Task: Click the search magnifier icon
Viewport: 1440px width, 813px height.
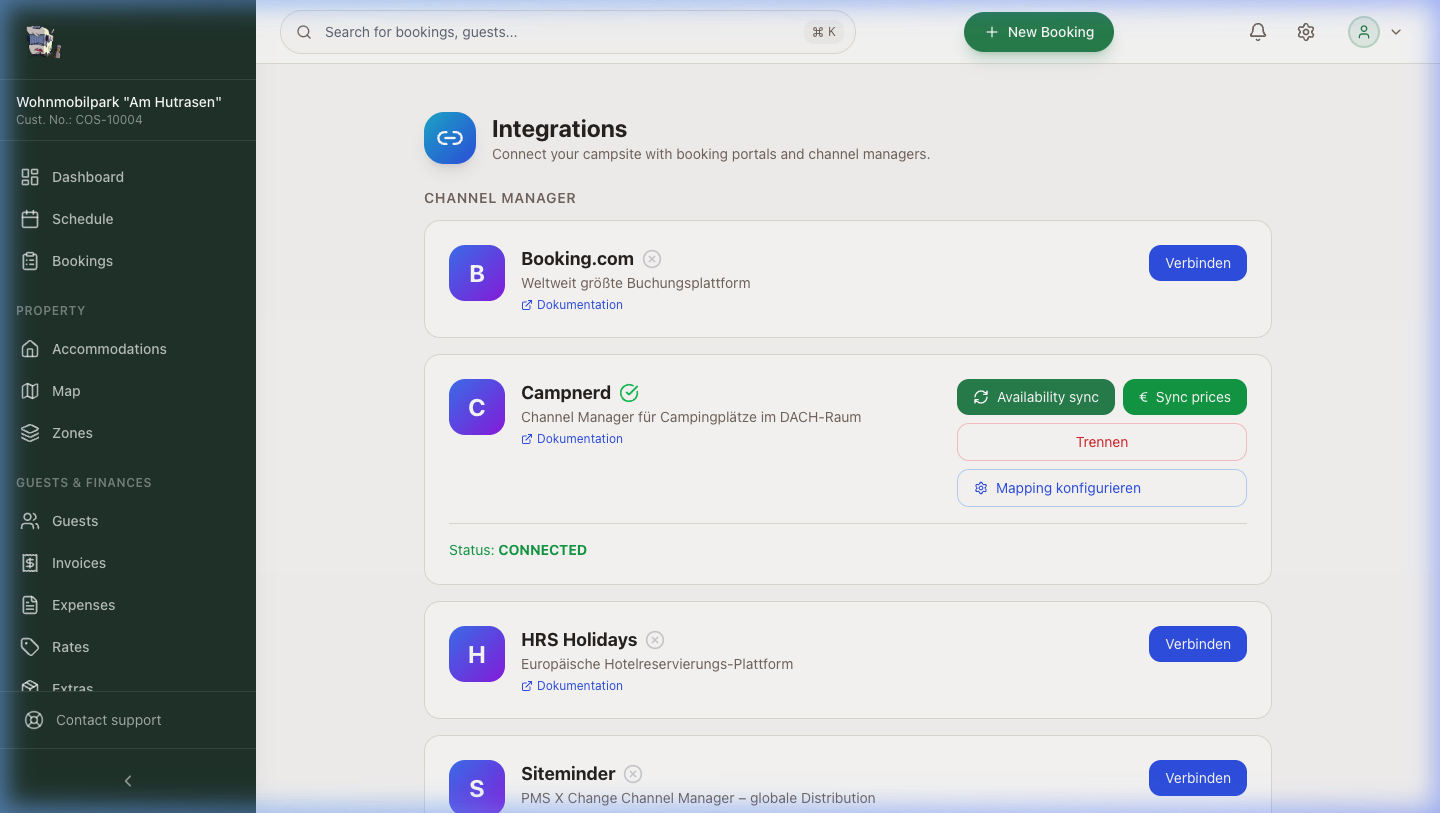Action: 304,32
